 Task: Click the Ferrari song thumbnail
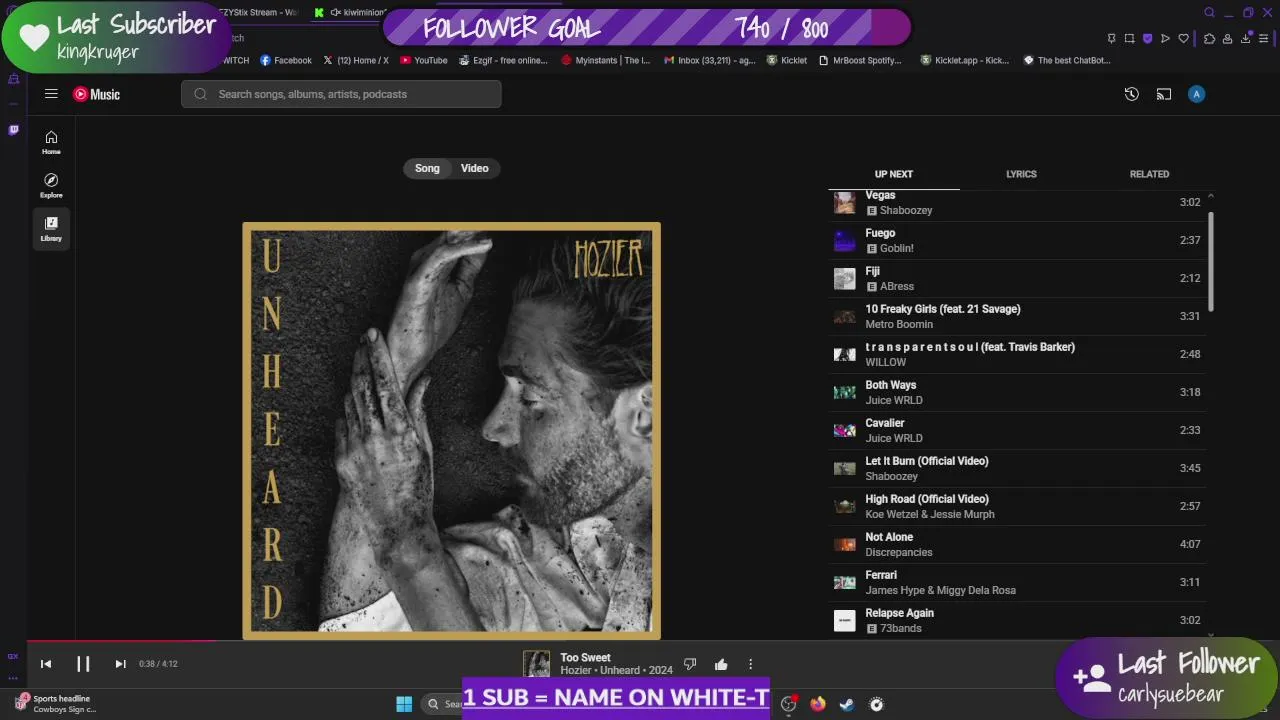coord(845,582)
